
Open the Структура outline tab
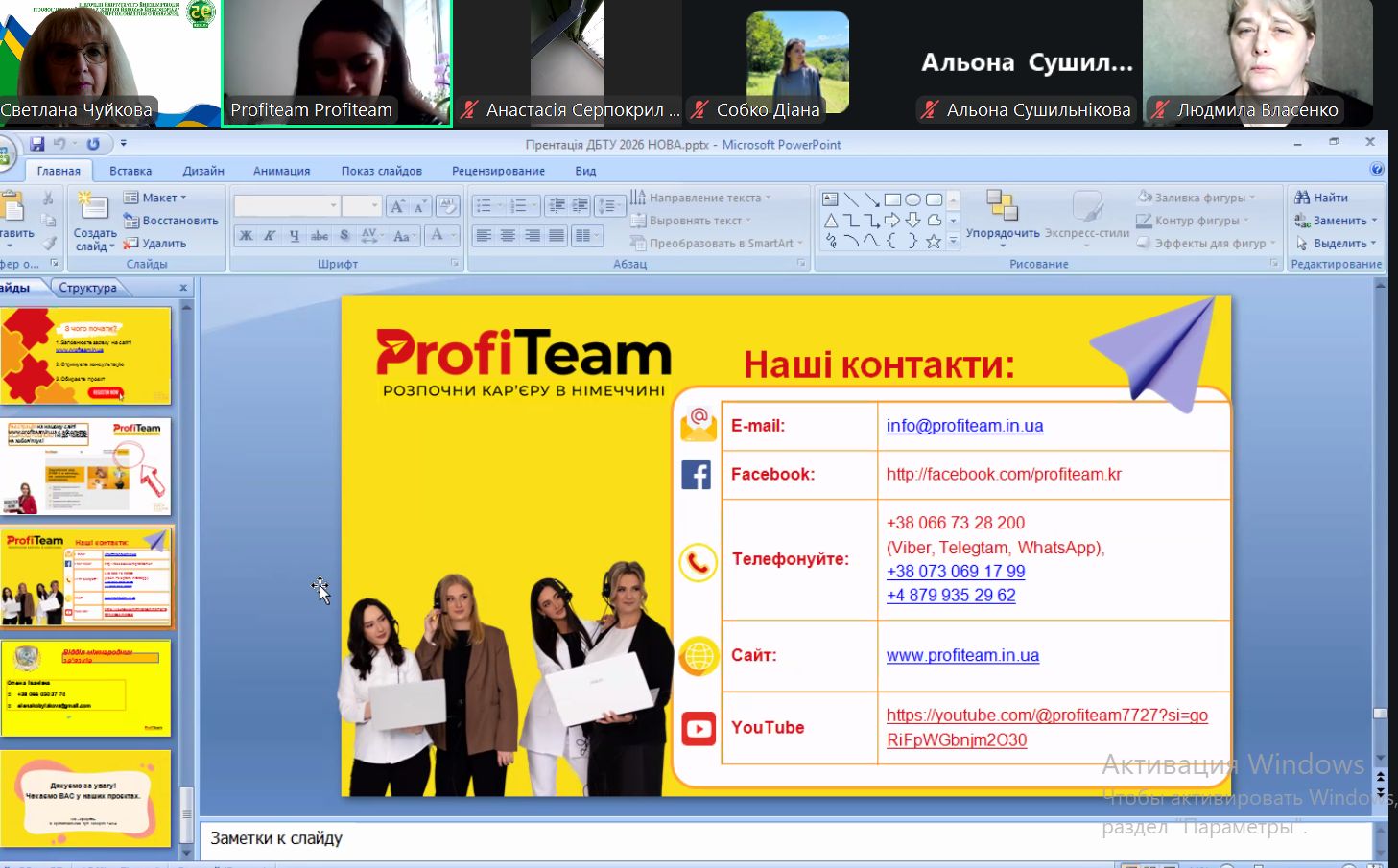pos(87,288)
